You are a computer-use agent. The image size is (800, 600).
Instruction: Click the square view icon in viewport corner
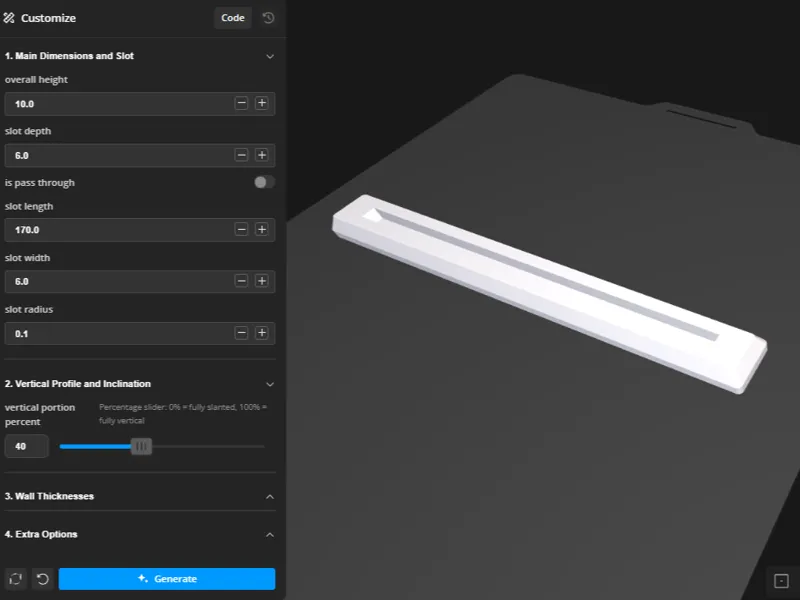coord(781,581)
